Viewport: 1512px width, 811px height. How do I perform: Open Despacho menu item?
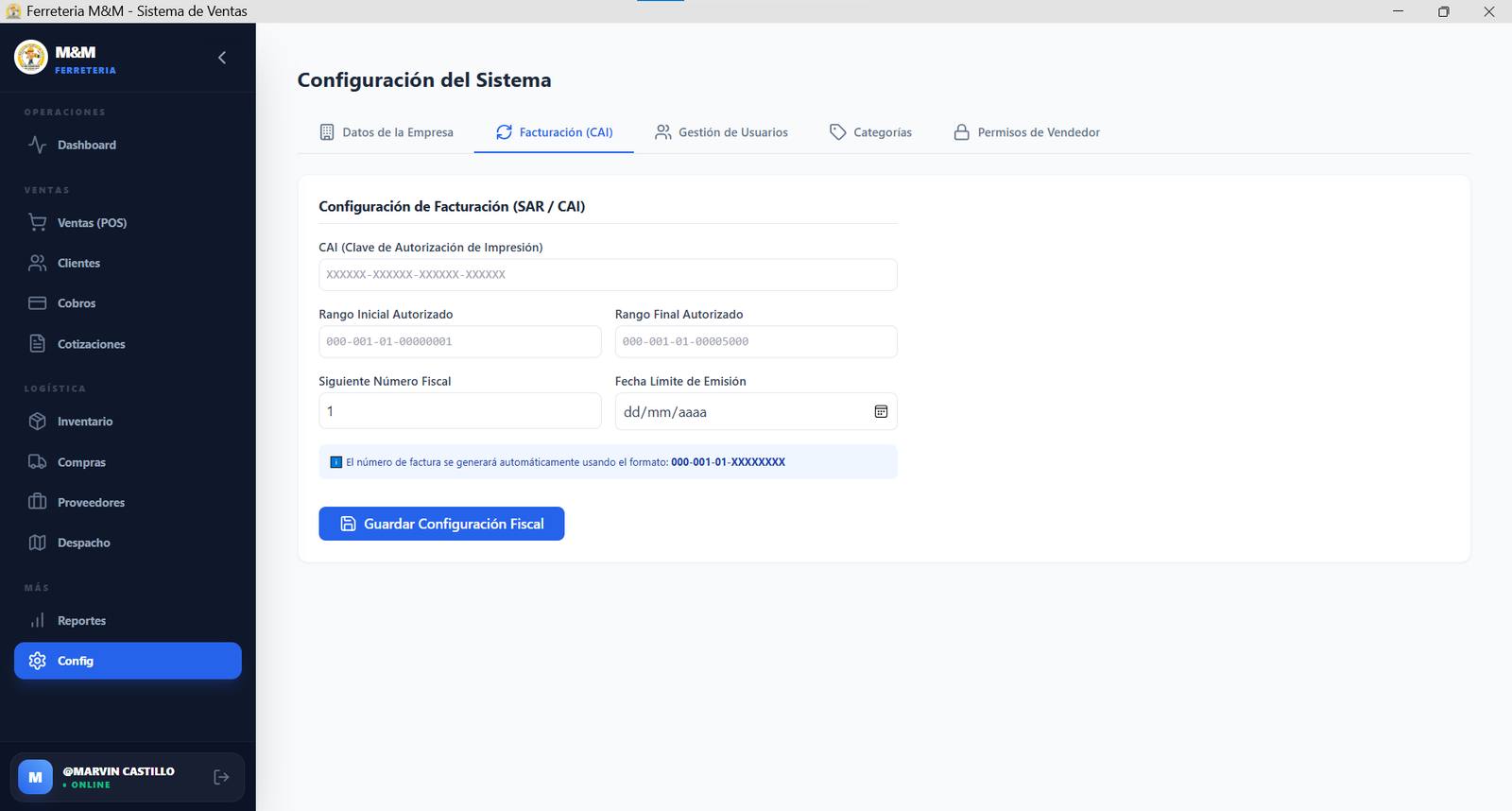click(128, 543)
